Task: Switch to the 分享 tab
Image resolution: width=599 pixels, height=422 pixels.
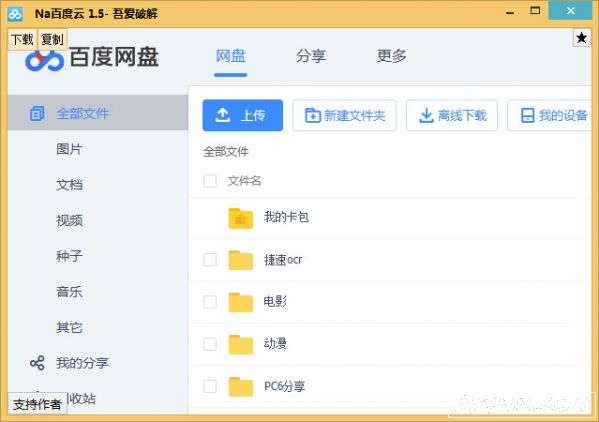Action: pyautogui.click(x=311, y=56)
